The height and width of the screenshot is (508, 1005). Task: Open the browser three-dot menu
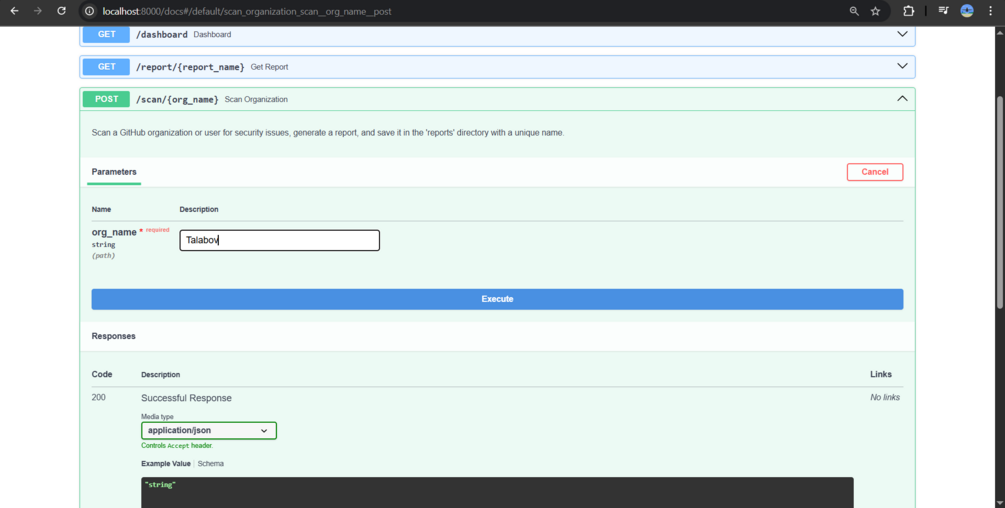[990, 11]
